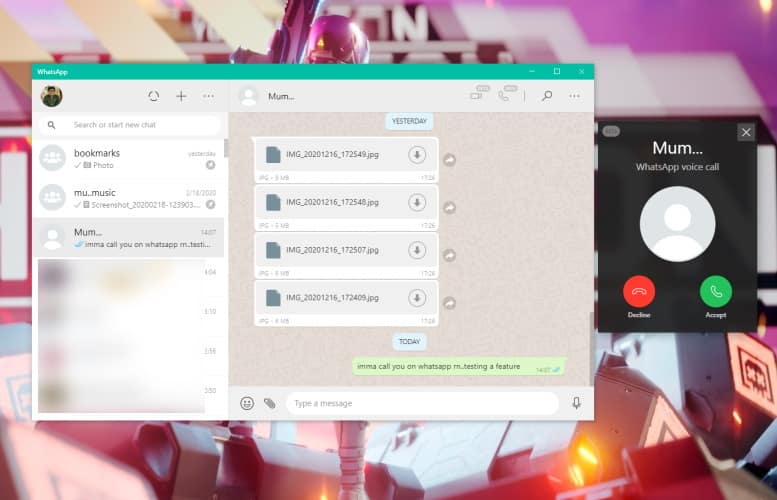Open the emoji picker
The image size is (777, 500).
click(247, 403)
